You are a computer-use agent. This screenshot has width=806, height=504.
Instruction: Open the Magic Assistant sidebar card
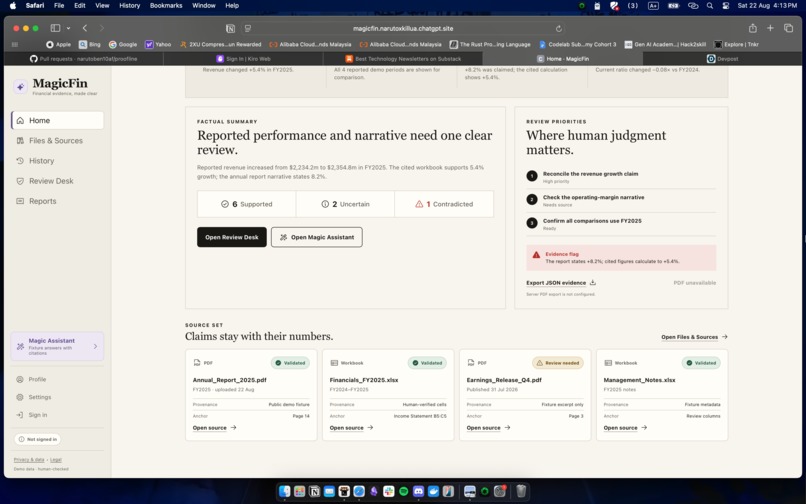(57, 347)
